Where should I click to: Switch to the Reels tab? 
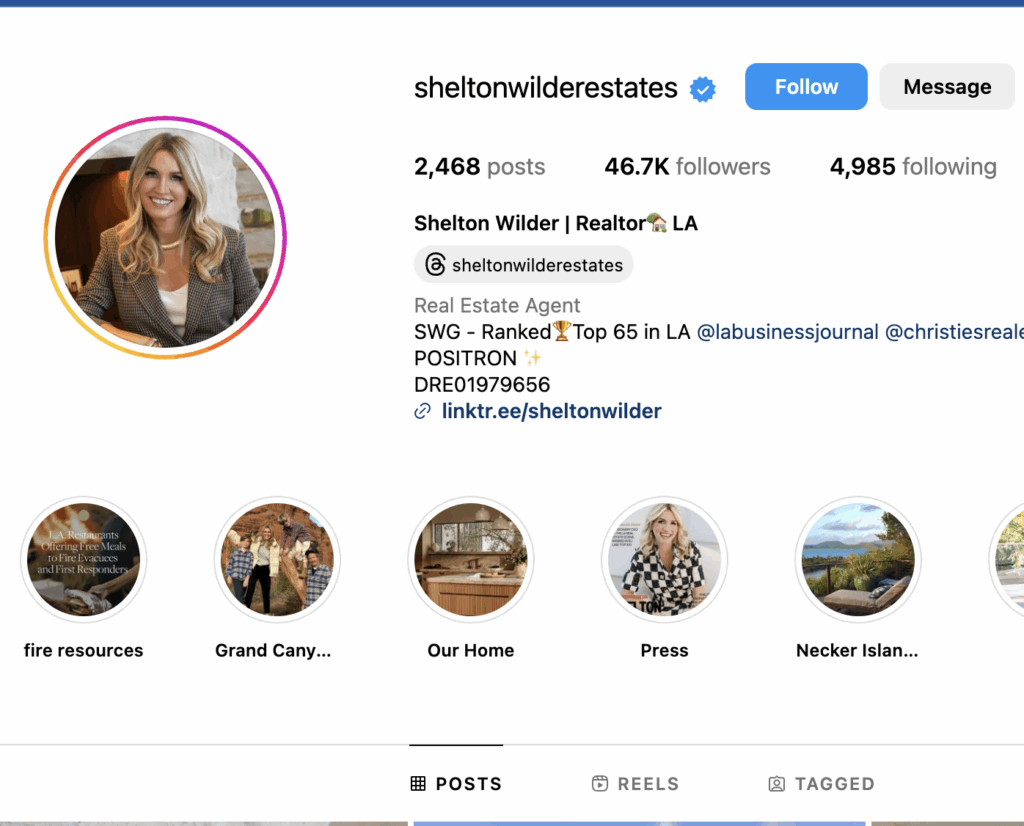[635, 784]
